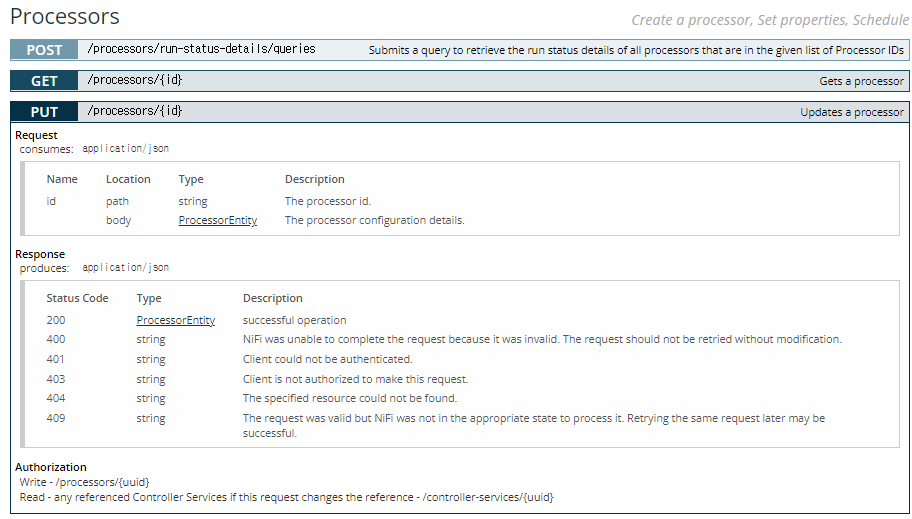
Task: Click the 'id' parameter name cell
Action: (51, 201)
